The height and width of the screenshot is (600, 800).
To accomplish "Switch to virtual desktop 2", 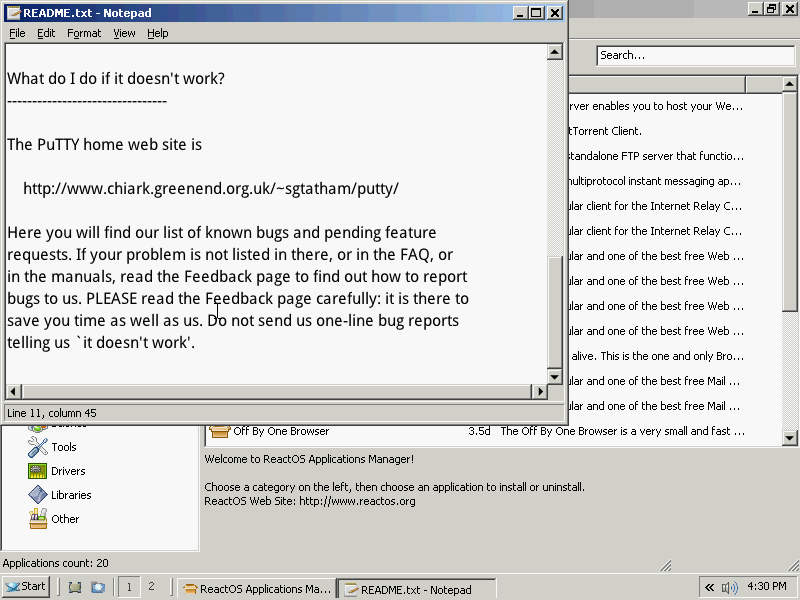I will (151, 587).
